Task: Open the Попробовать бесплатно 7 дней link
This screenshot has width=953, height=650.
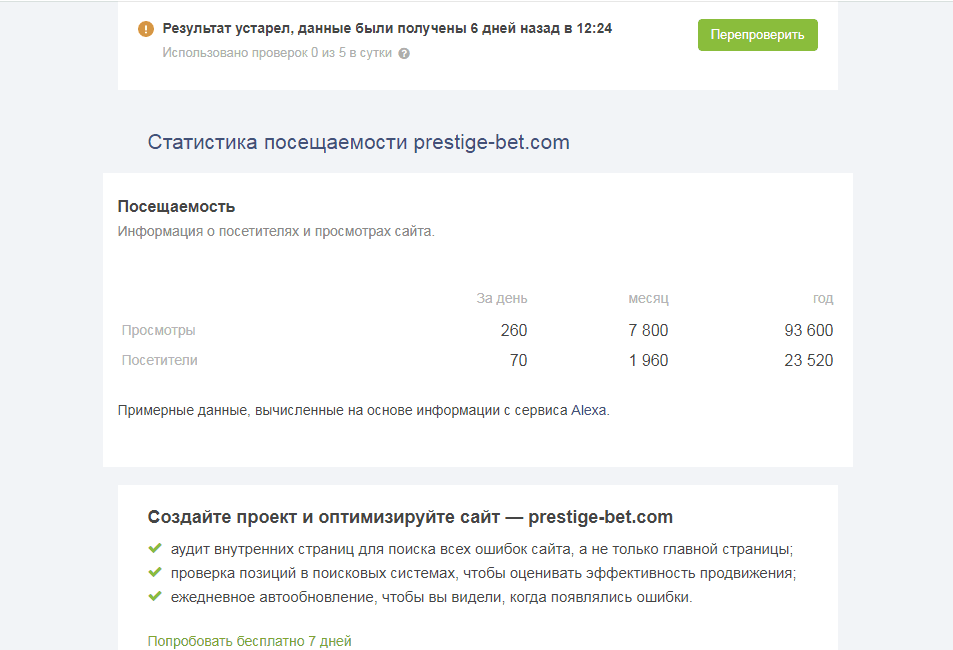Action: point(249,641)
